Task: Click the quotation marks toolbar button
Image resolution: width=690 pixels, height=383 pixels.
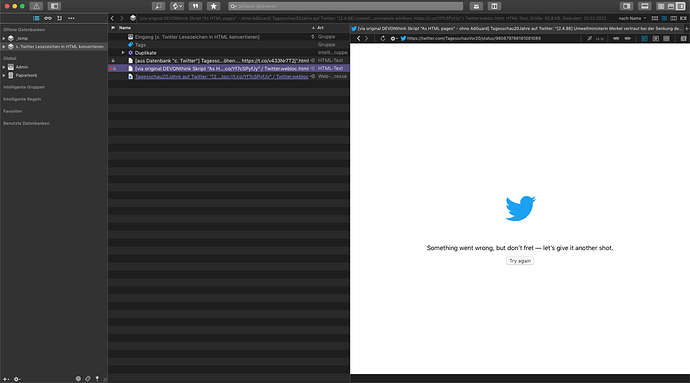Action: click(195, 6)
